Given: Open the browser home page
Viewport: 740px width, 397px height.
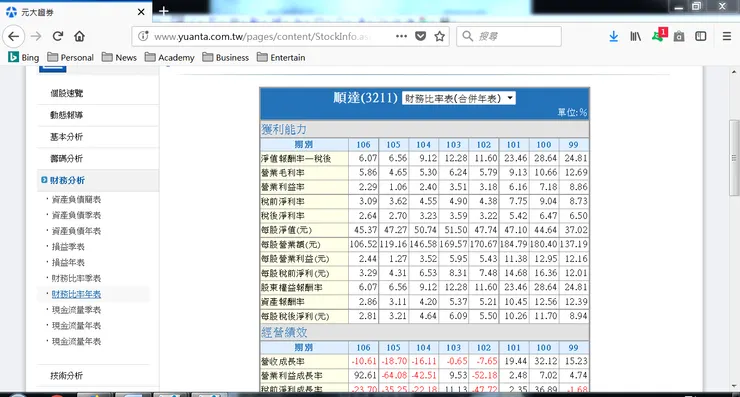Looking at the screenshot, I should point(79,36).
